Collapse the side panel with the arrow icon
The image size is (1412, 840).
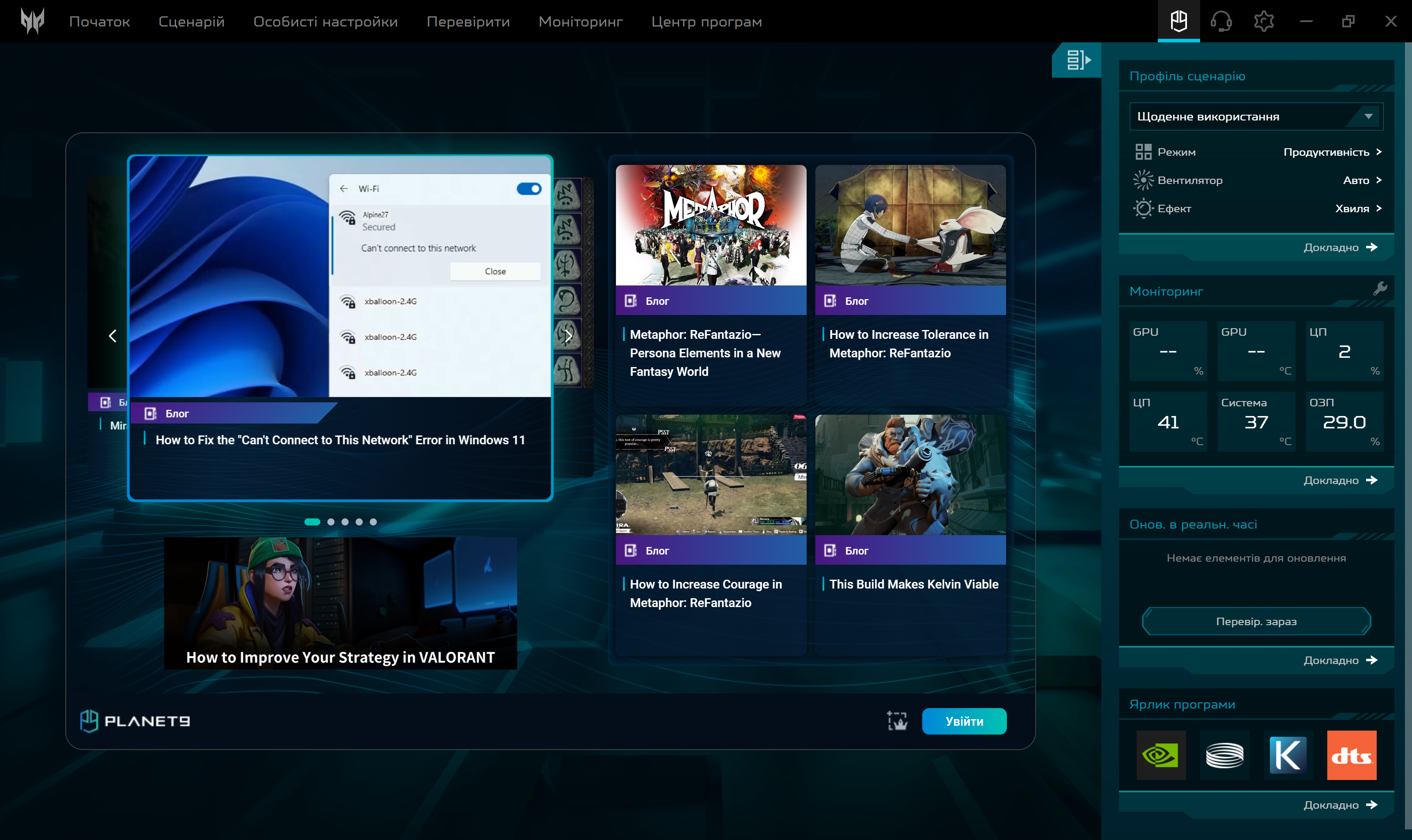[x=1078, y=60]
